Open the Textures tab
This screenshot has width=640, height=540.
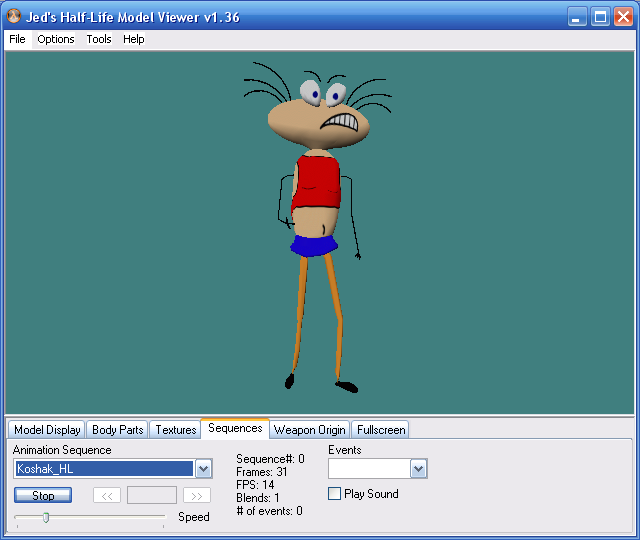176,430
